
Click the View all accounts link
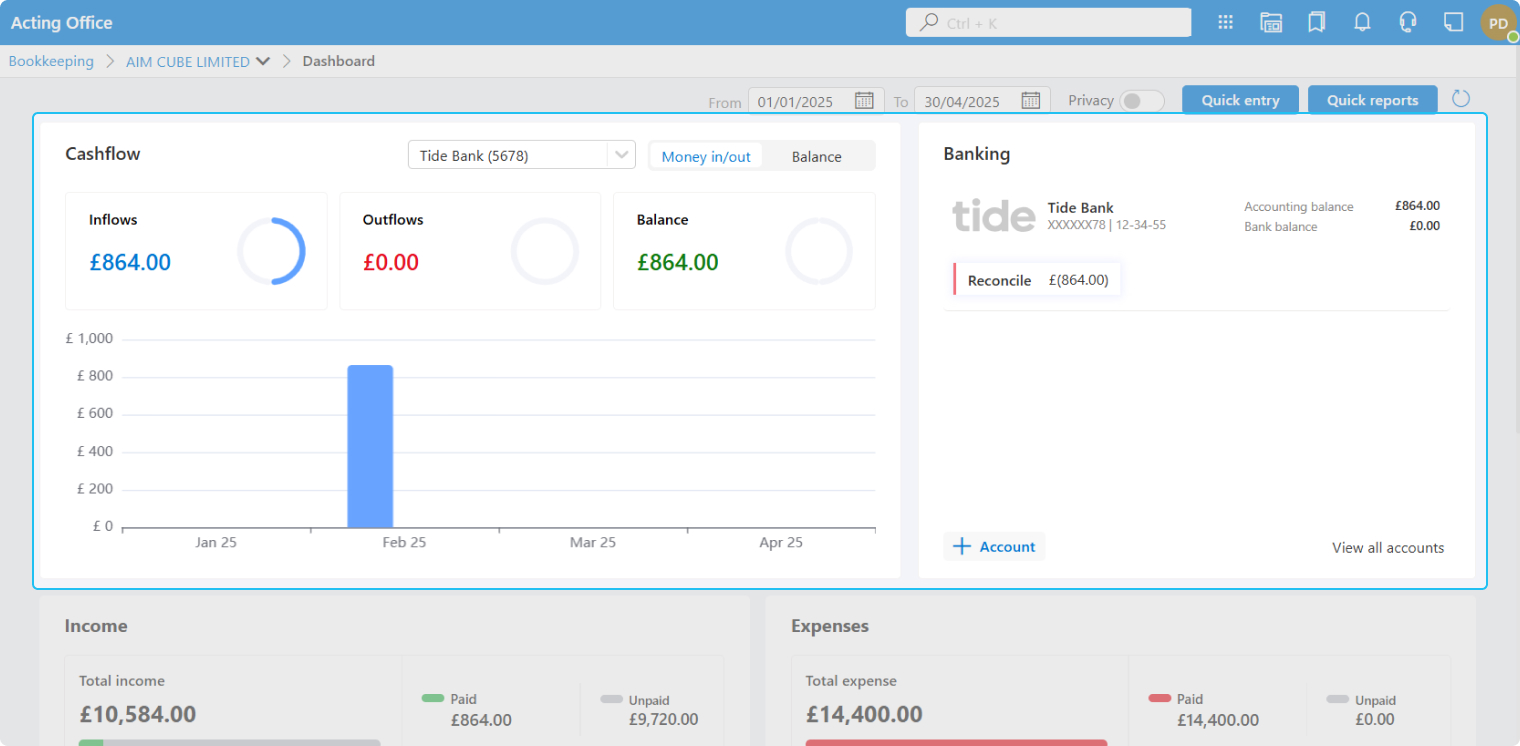click(x=1387, y=548)
